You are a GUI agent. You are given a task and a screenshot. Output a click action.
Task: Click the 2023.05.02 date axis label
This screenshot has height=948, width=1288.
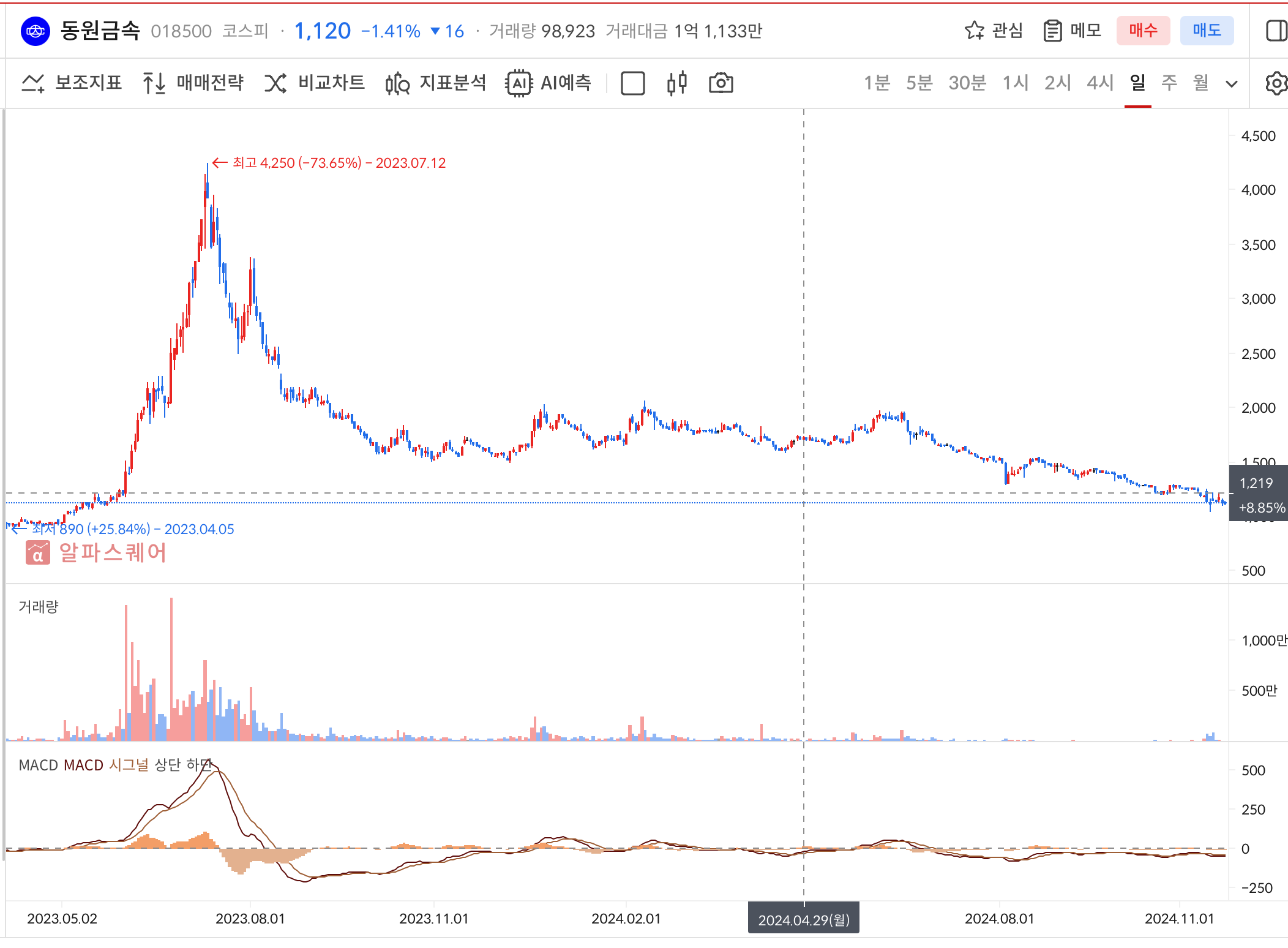62,919
